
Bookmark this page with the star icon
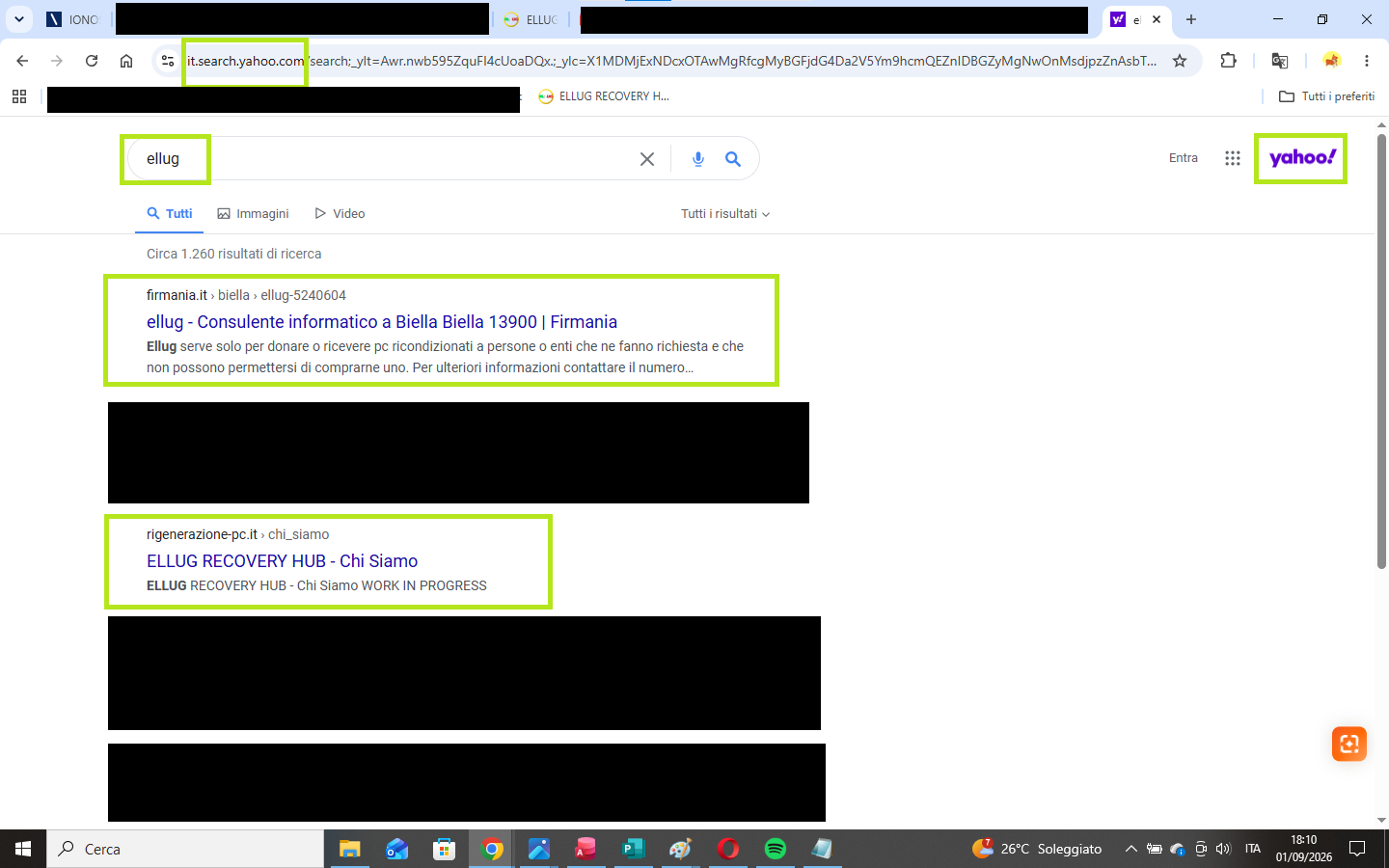tap(1180, 61)
